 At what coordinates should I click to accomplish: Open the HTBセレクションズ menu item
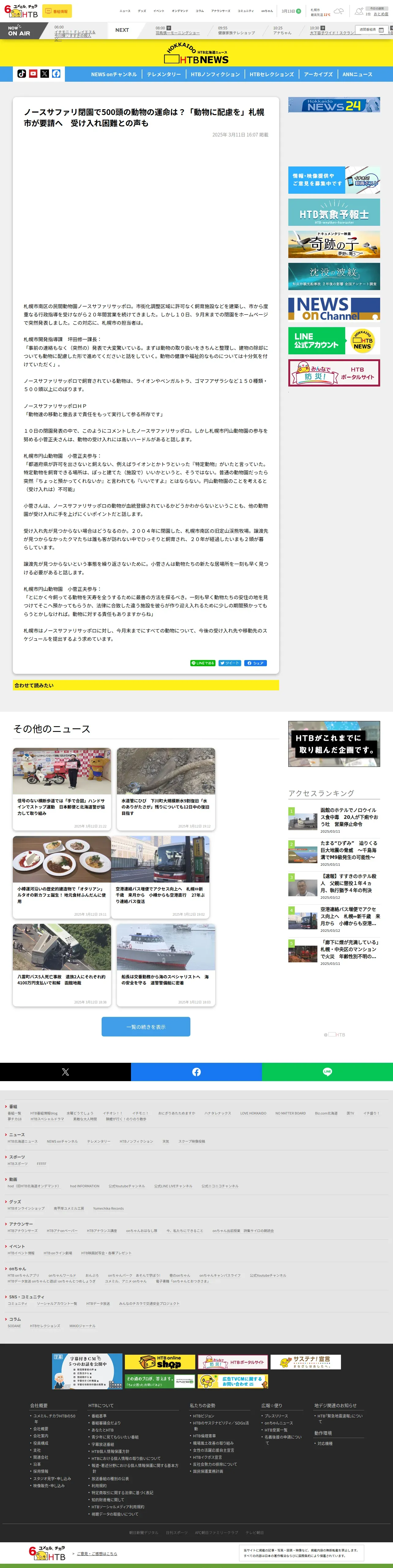click(x=272, y=74)
